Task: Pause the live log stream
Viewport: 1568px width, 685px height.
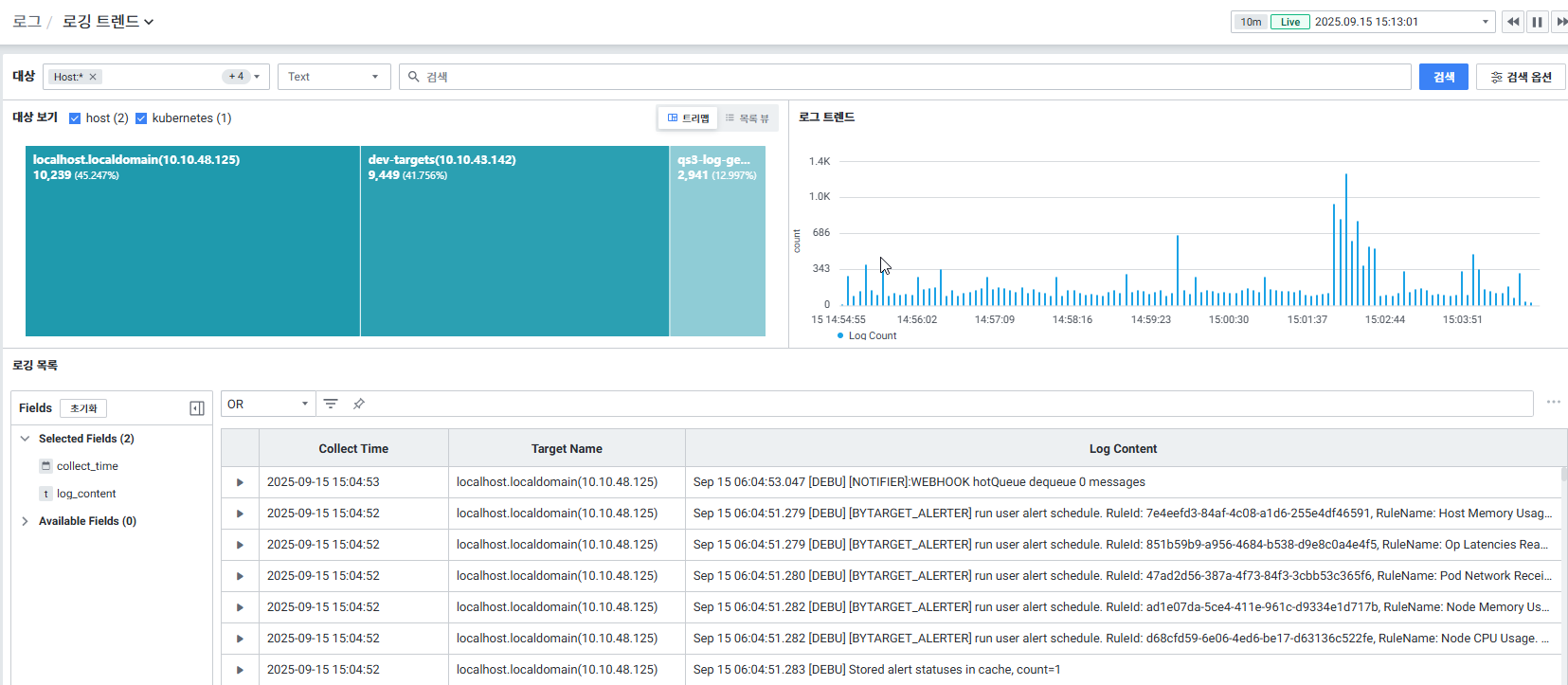Action: coord(1537,22)
